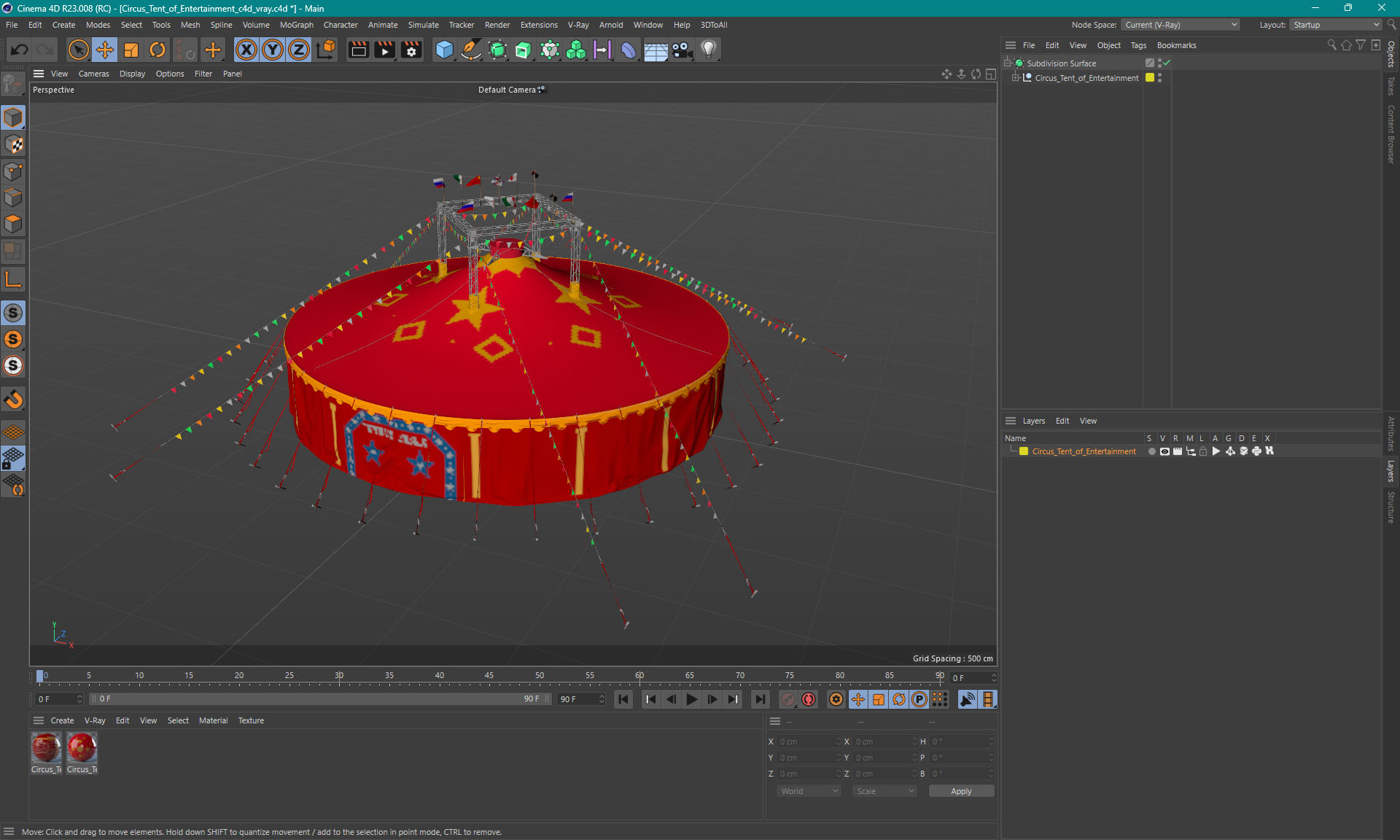Open the MoGraph menu
This screenshot has width=1400, height=840.
coord(296,25)
